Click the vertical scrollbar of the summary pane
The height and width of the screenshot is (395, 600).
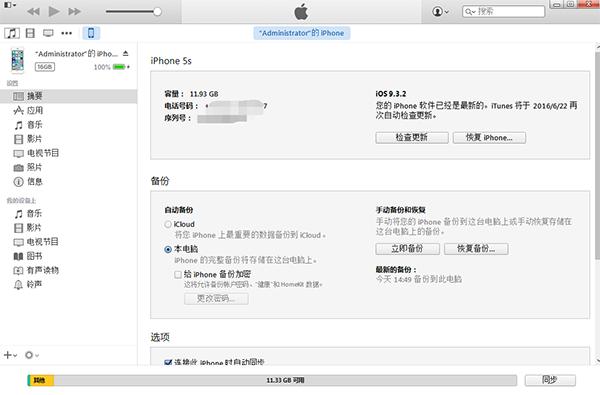click(x=597, y=157)
